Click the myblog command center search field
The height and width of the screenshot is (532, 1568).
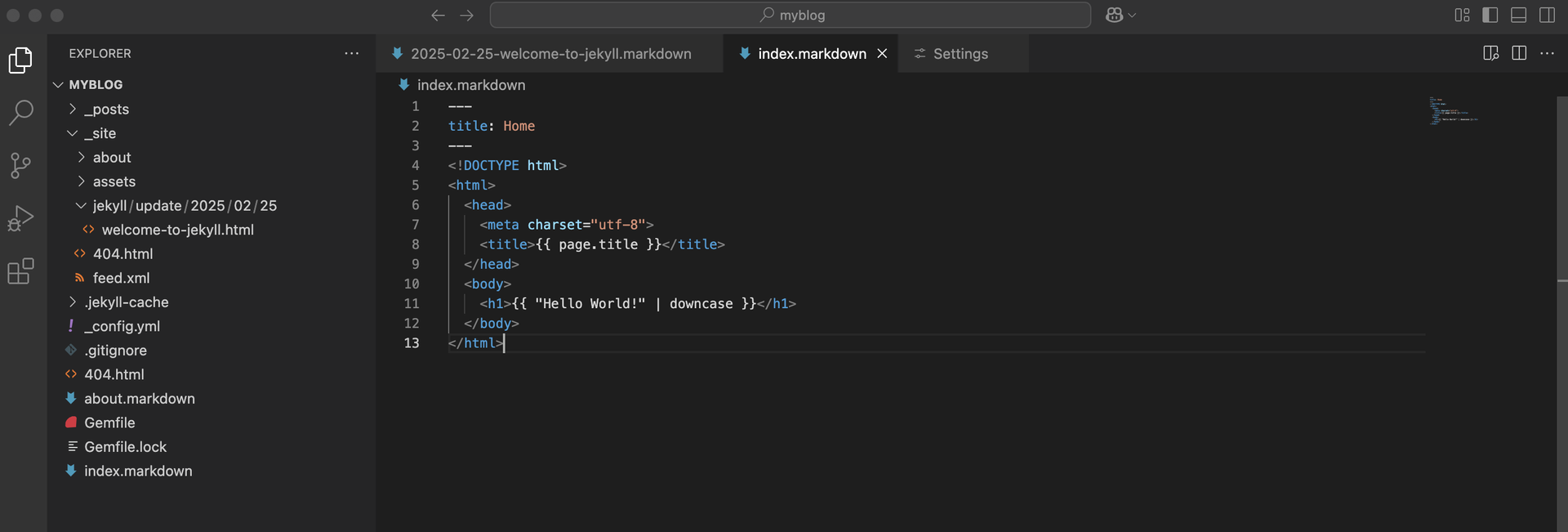[791, 15]
